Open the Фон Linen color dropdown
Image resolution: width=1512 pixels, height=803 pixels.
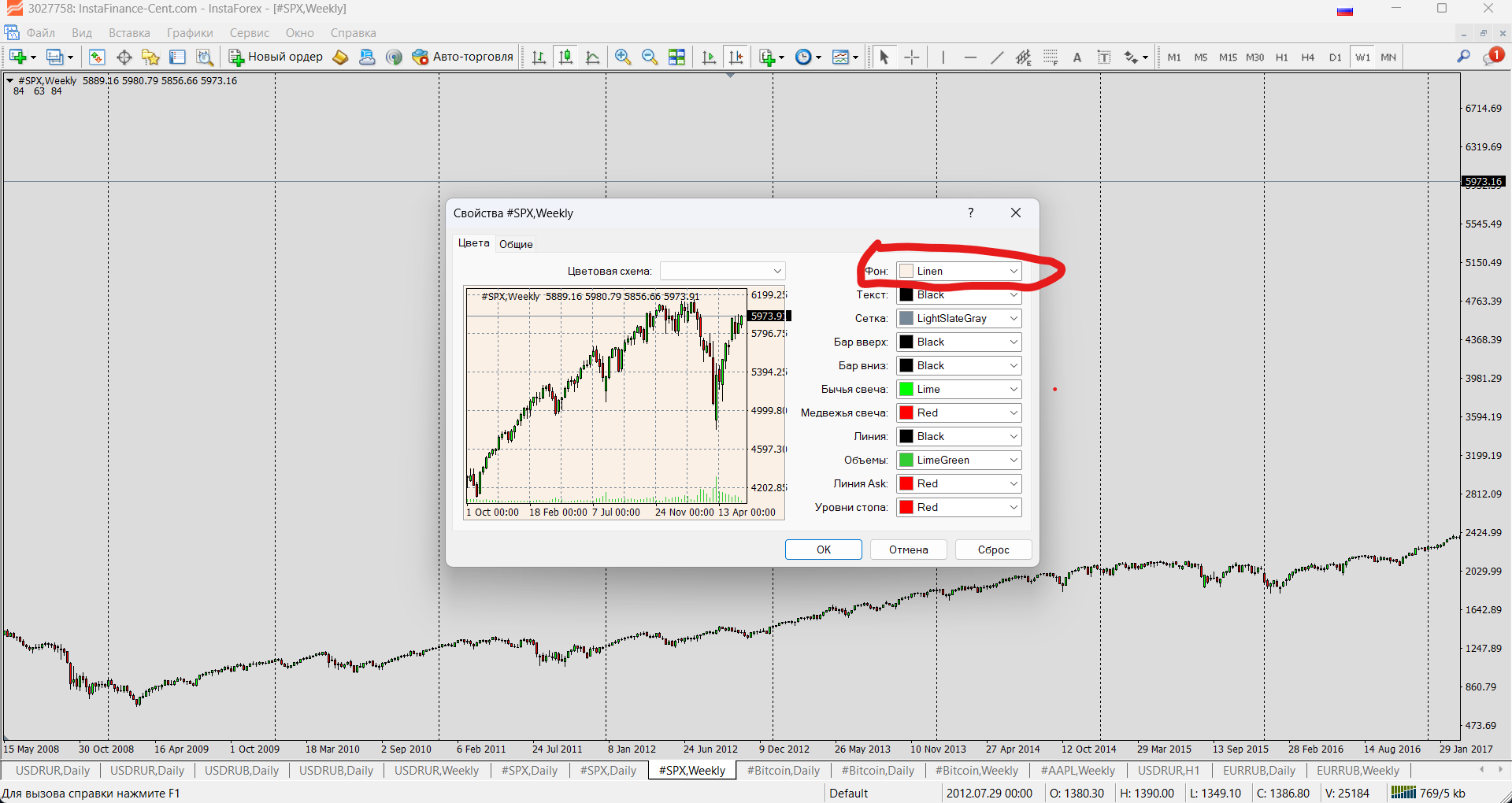(959, 271)
